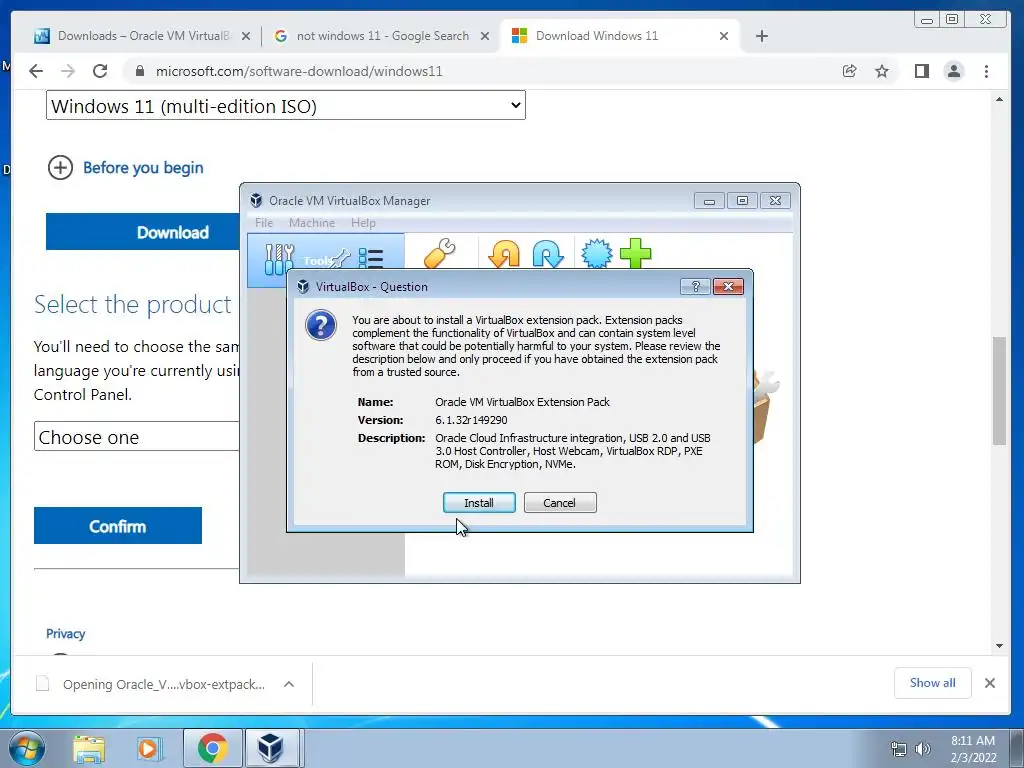Toggle the Chrome side panel icon
1024x768 pixels.
coord(921,71)
